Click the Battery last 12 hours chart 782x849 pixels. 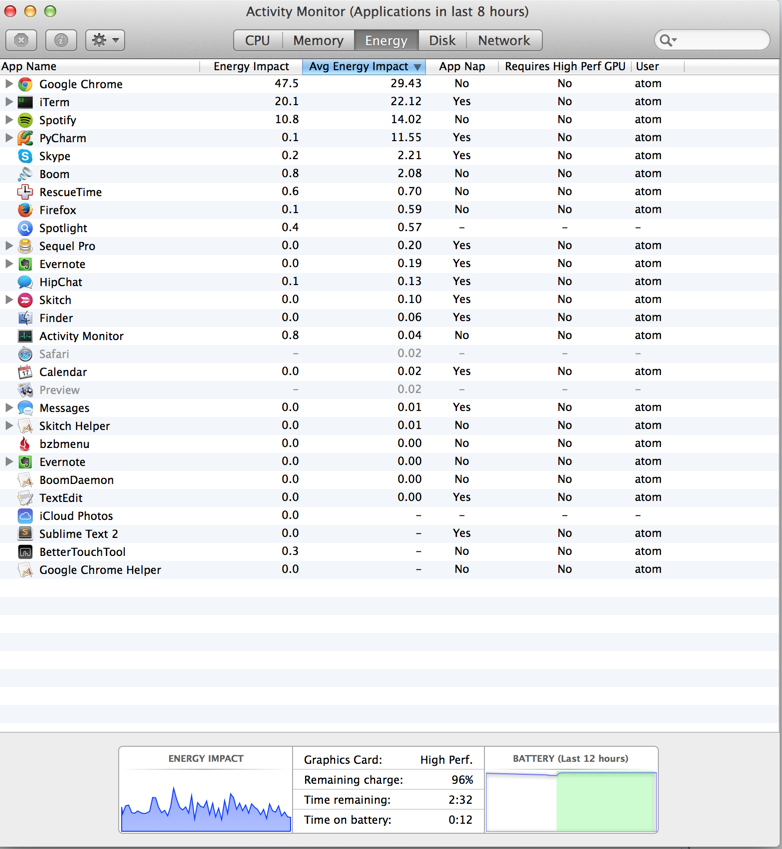coord(571,801)
